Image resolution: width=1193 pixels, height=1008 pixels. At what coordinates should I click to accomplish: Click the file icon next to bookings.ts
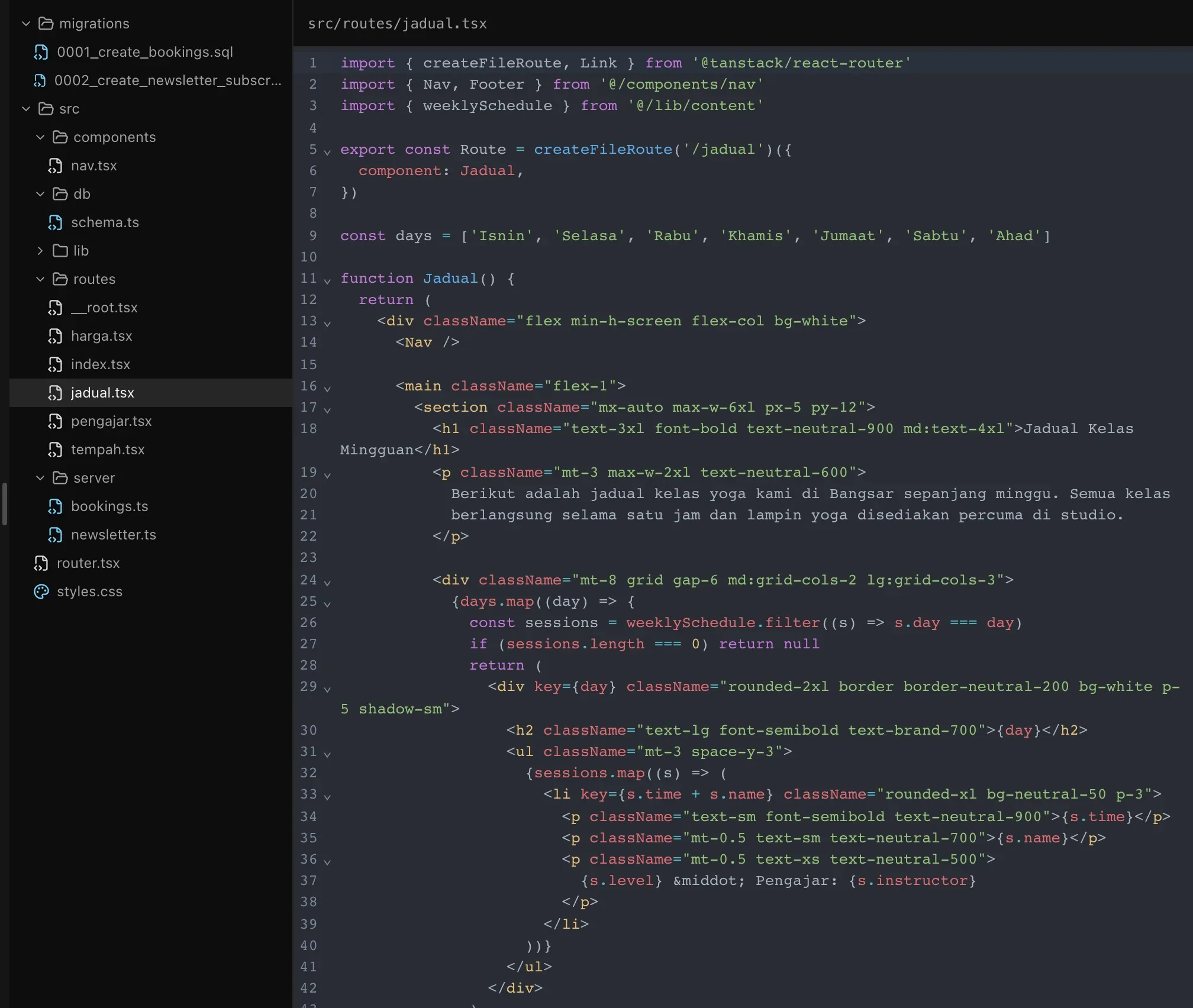[55, 506]
